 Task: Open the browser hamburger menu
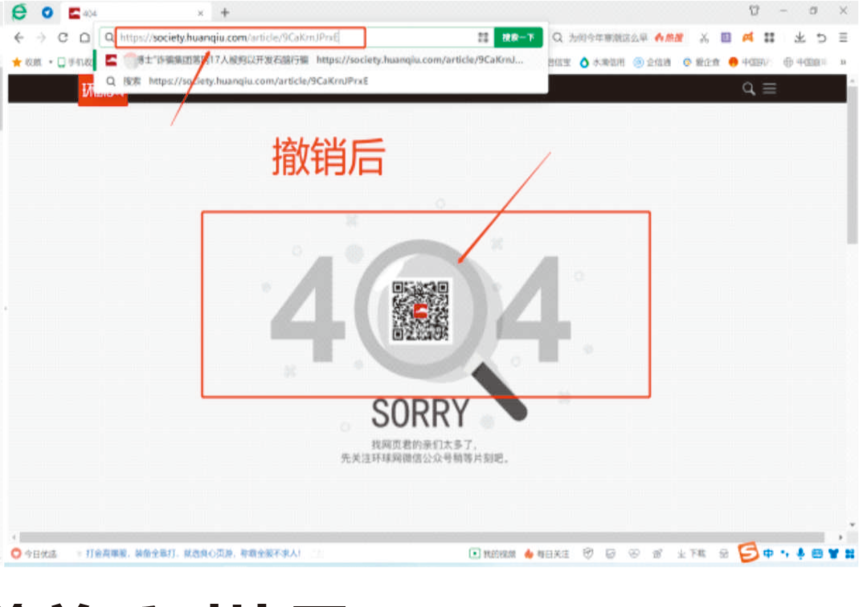click(x=843, y=37)
